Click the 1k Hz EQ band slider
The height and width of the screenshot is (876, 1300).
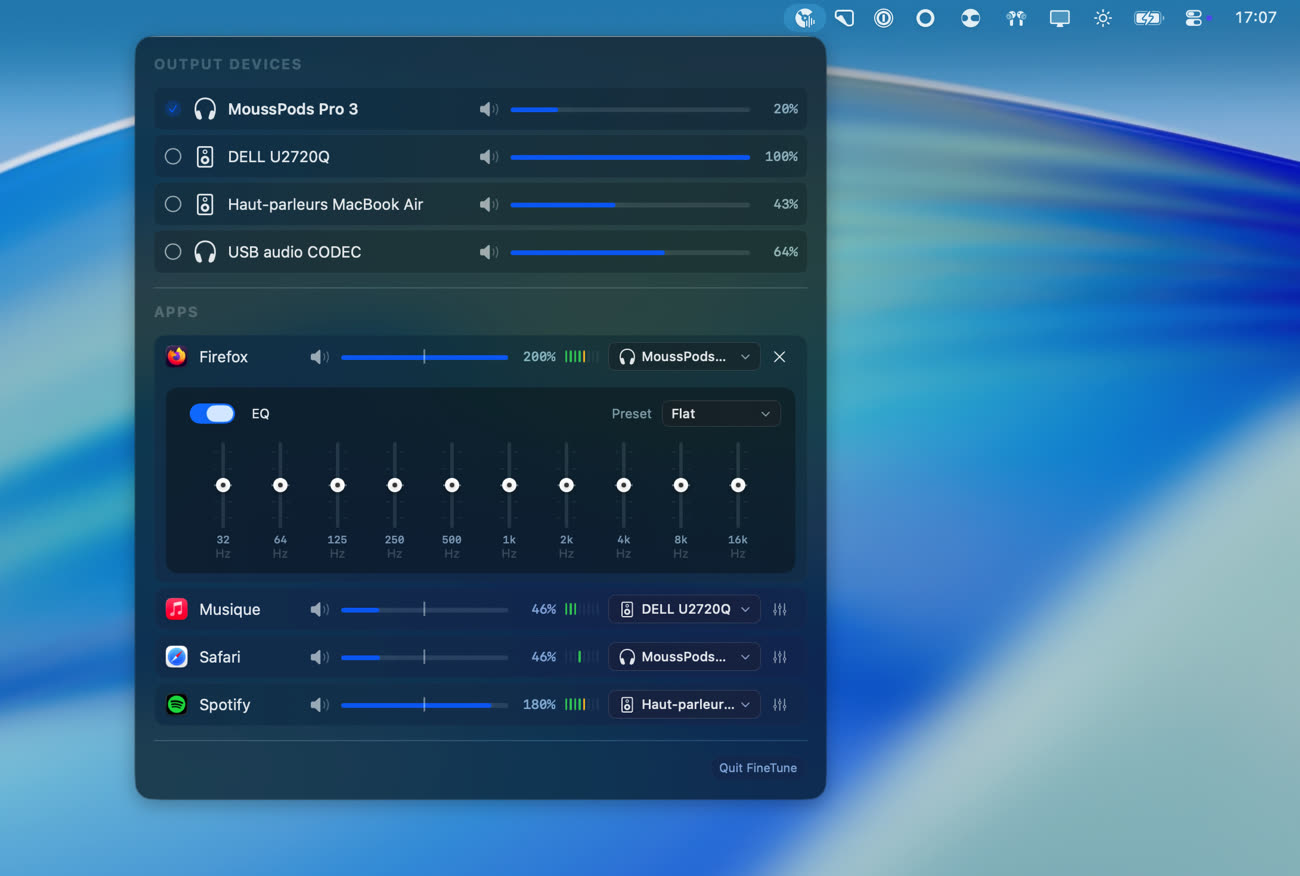tap(509, 485)
